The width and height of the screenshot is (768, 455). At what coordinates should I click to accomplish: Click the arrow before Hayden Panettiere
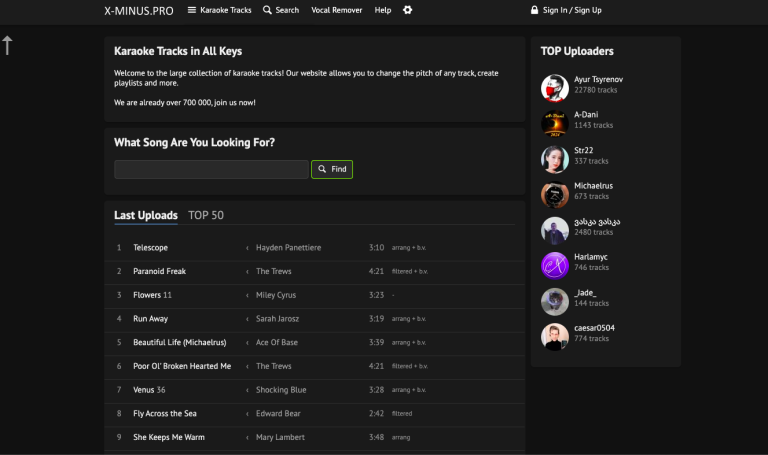point(247,248)
